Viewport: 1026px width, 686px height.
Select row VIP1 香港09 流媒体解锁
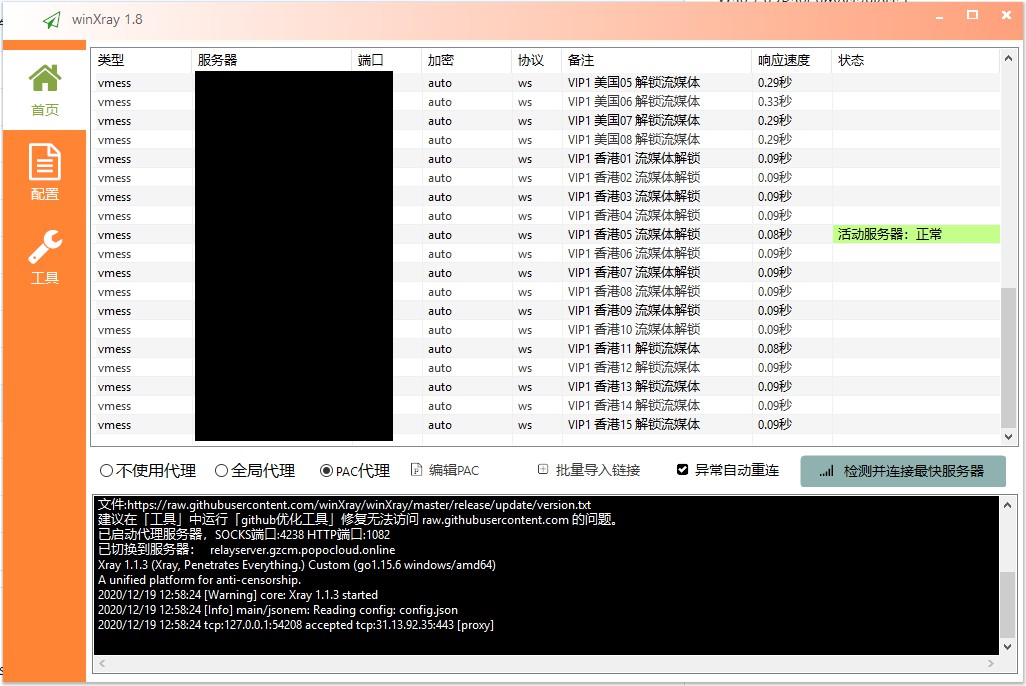click(x=546, y=310)
